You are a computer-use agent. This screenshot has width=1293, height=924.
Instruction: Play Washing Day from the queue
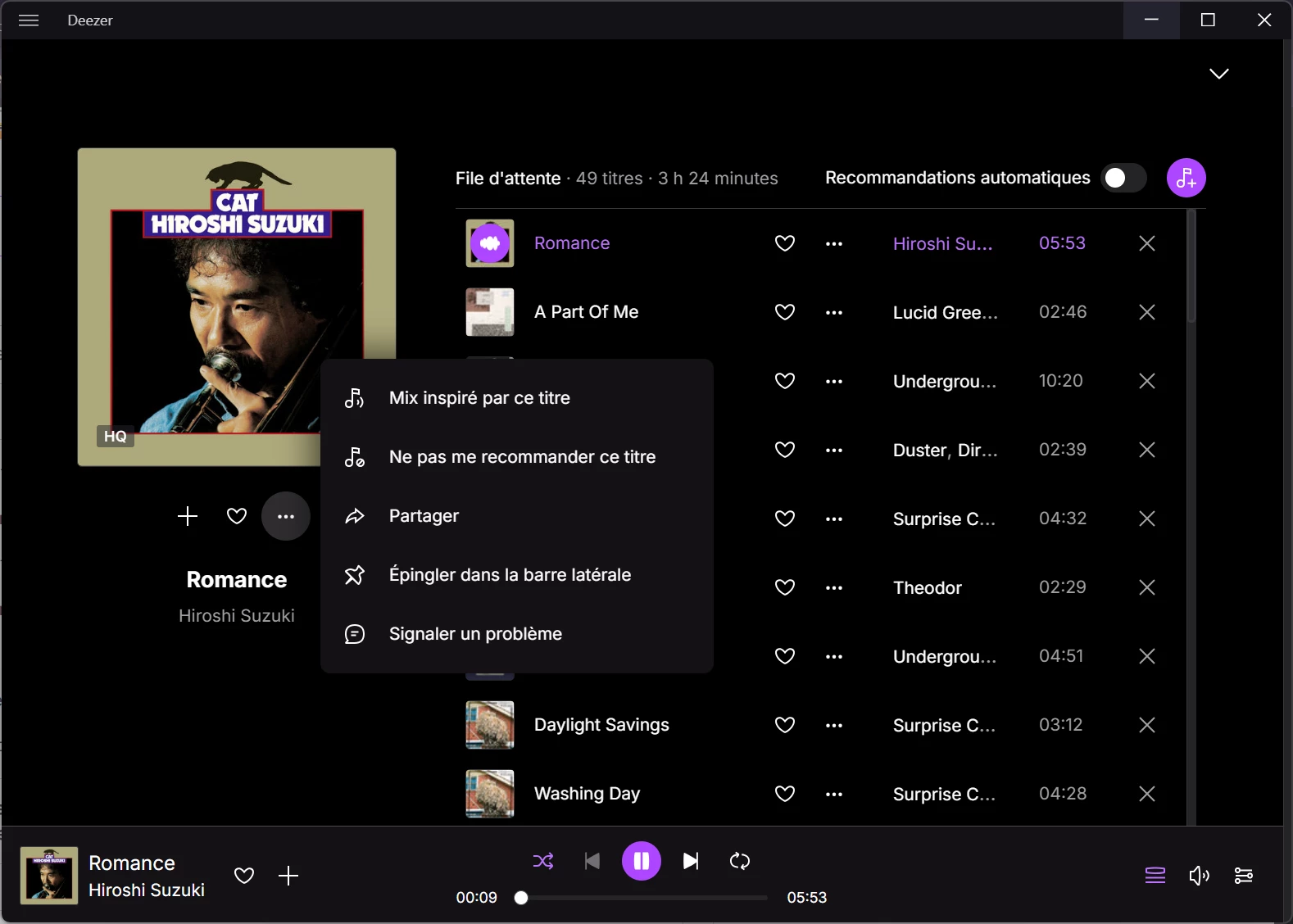click(x=587, y=794)
